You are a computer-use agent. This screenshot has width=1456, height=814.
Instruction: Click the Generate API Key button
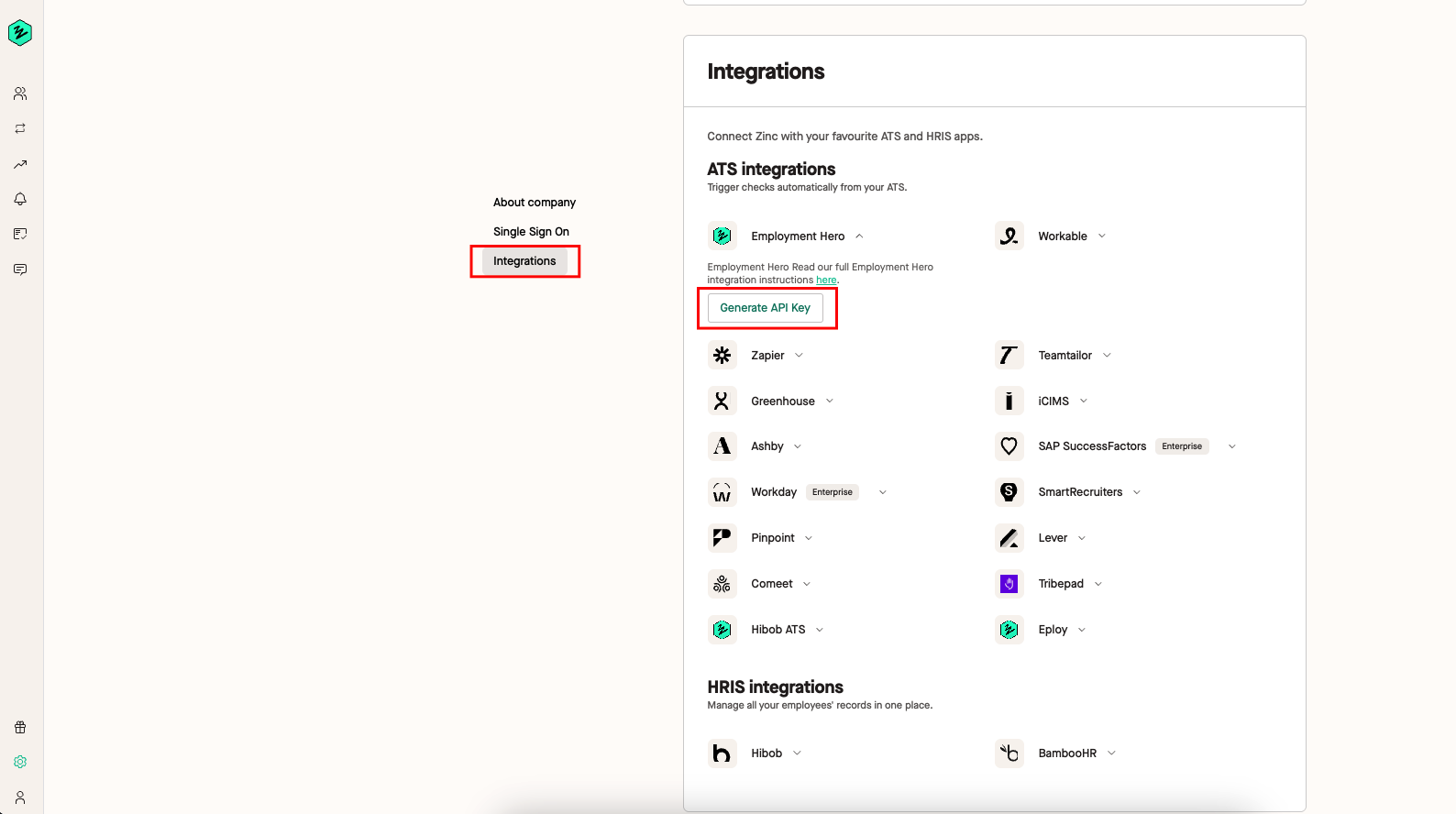766,308
